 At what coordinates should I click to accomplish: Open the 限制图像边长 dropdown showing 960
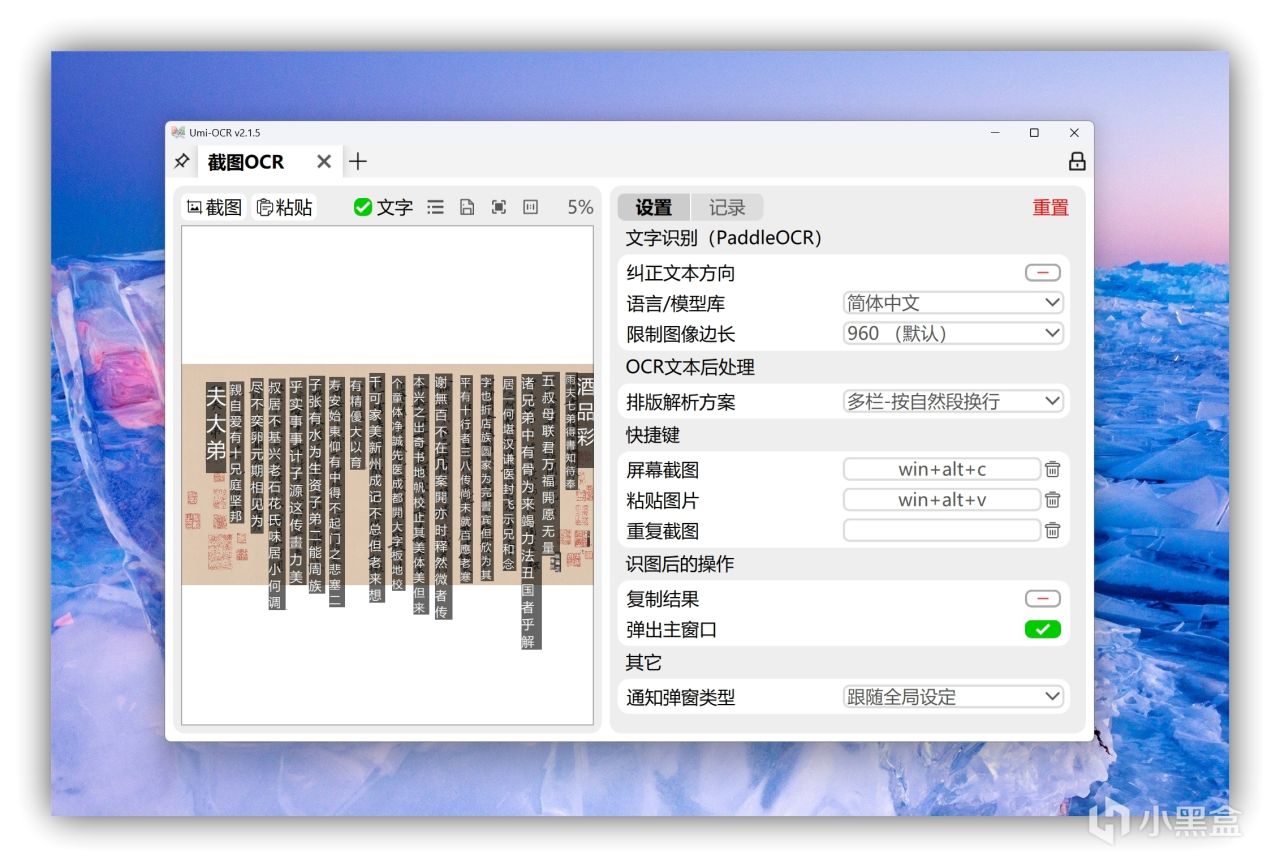[x=951, y=333]
